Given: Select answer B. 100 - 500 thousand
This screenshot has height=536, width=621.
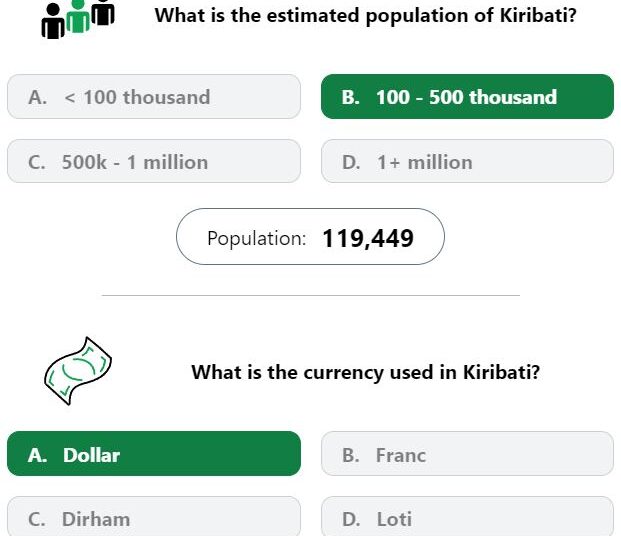Looking at the screenshot, I should point(467,97).
